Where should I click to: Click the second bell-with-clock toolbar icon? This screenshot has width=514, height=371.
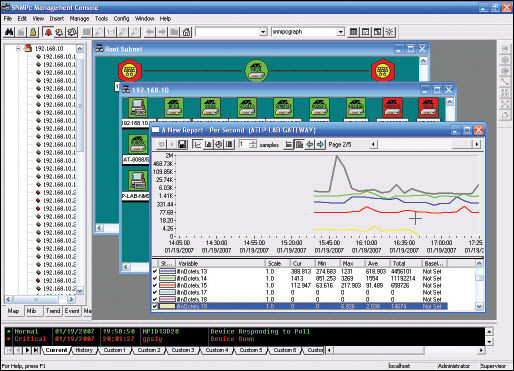click(x=60, y=32)
